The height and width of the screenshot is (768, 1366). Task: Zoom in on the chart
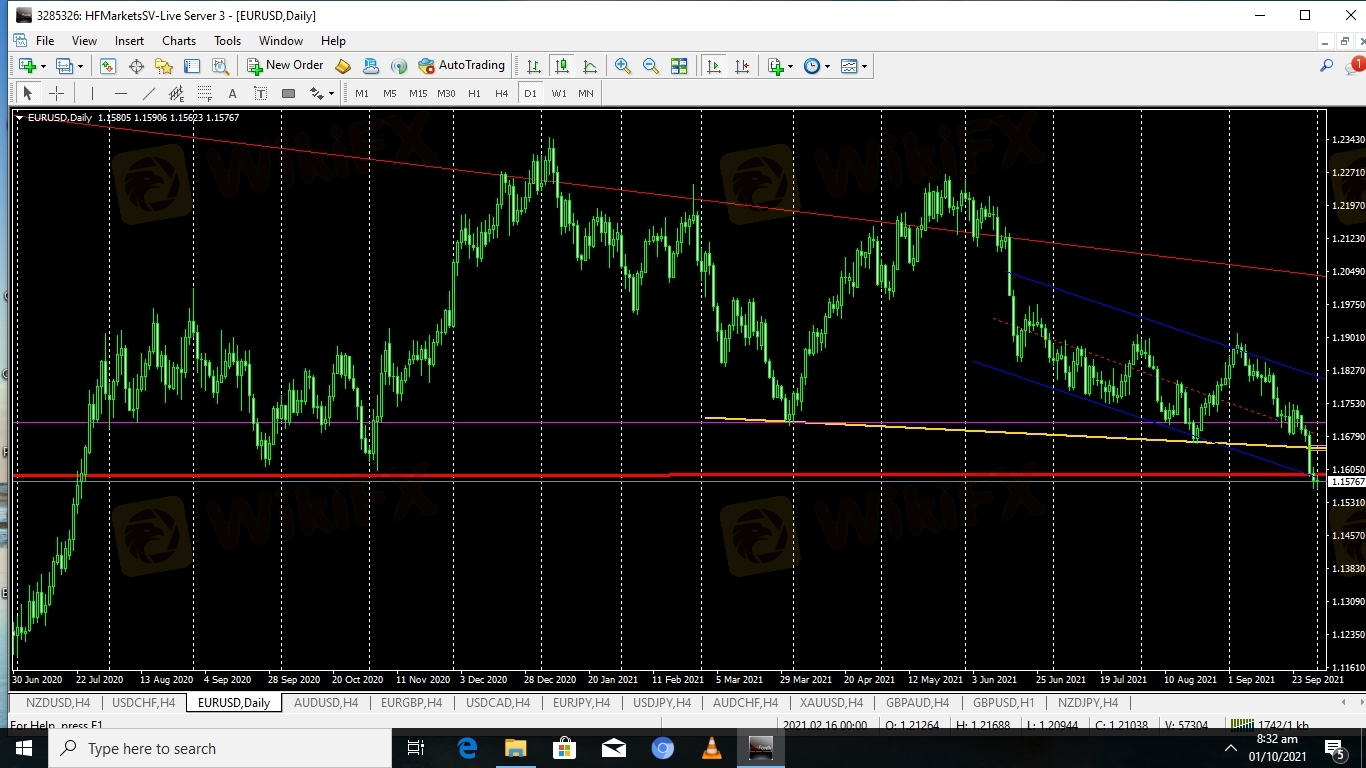[623, 66]
